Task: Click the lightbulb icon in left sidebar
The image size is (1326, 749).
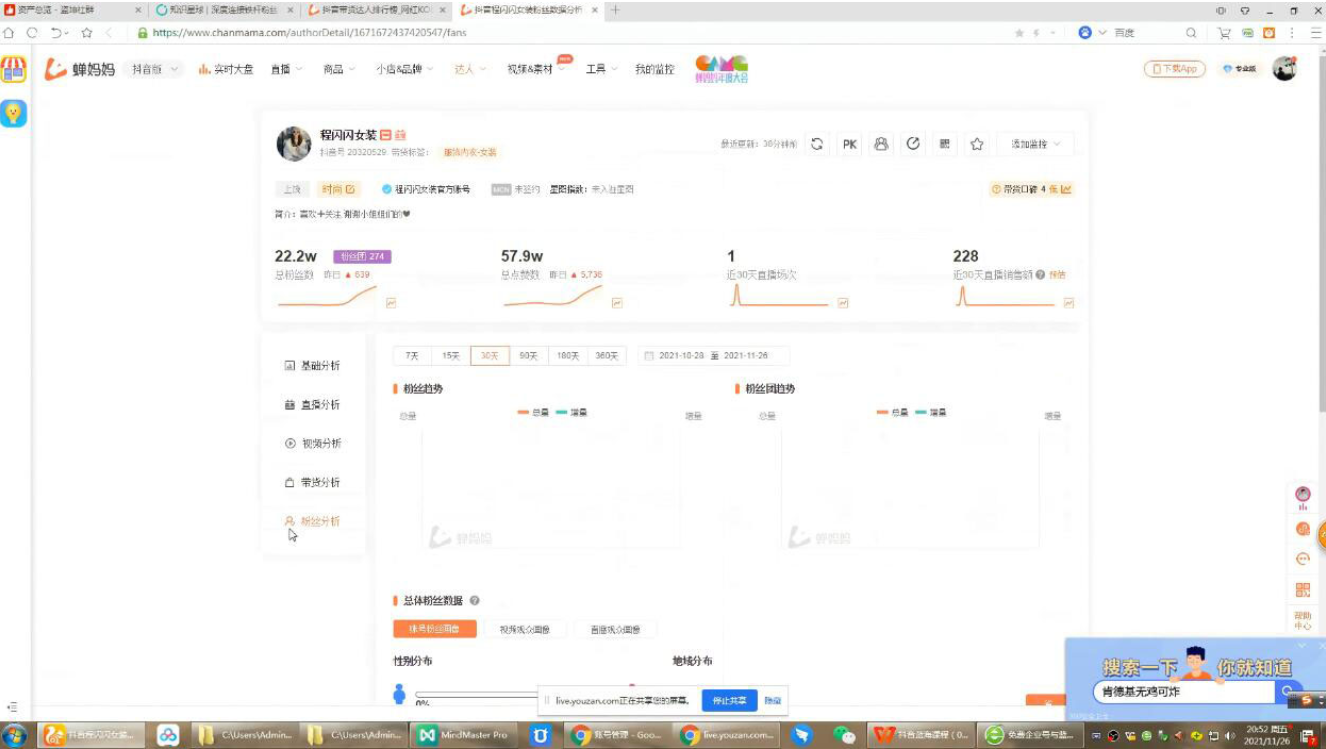Action: [13, 113]
